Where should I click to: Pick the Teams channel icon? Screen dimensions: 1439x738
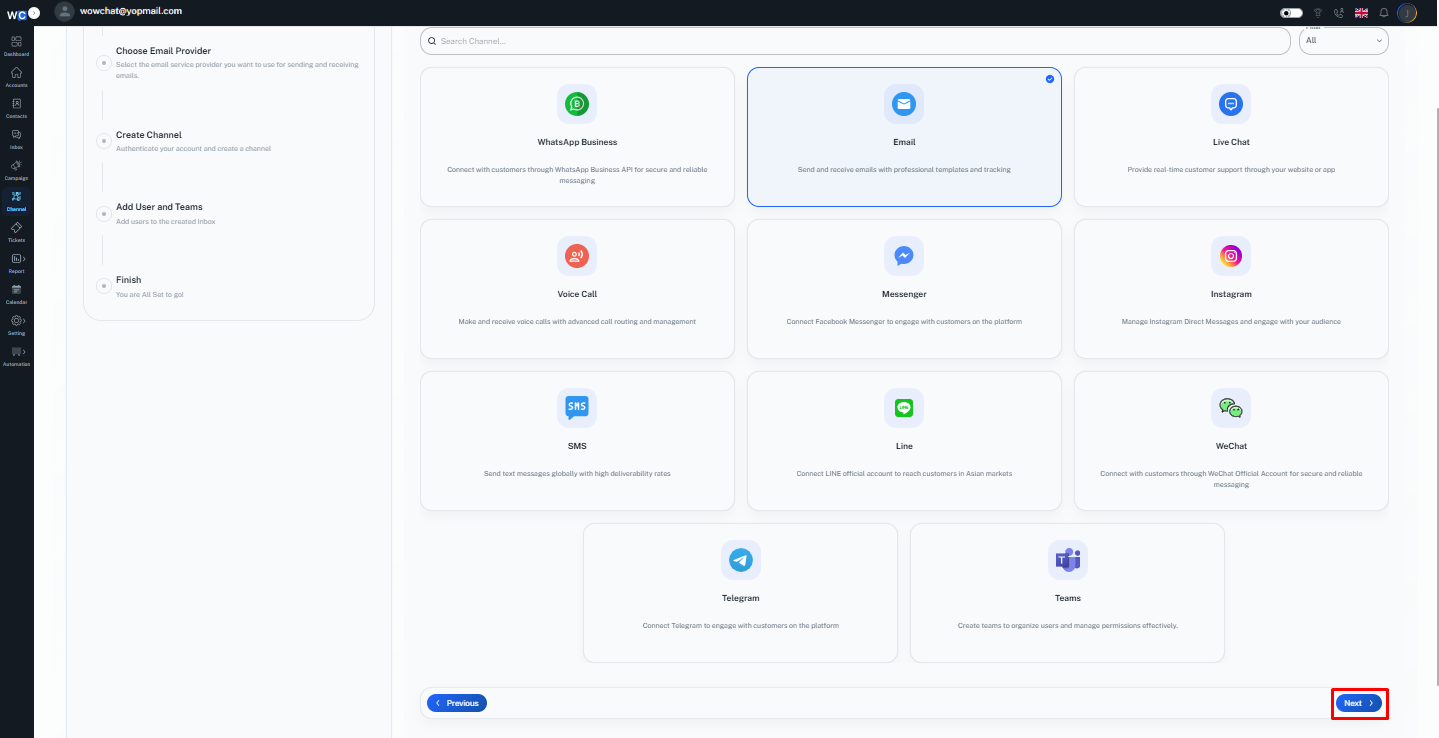coord(1068,560)
